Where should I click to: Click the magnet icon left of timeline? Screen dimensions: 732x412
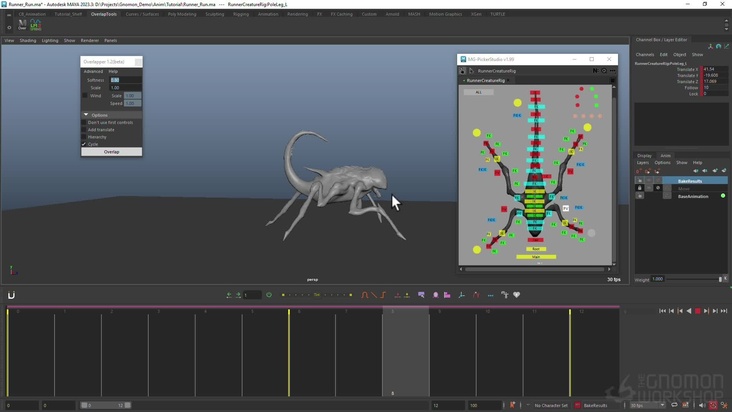click(12, 295)
